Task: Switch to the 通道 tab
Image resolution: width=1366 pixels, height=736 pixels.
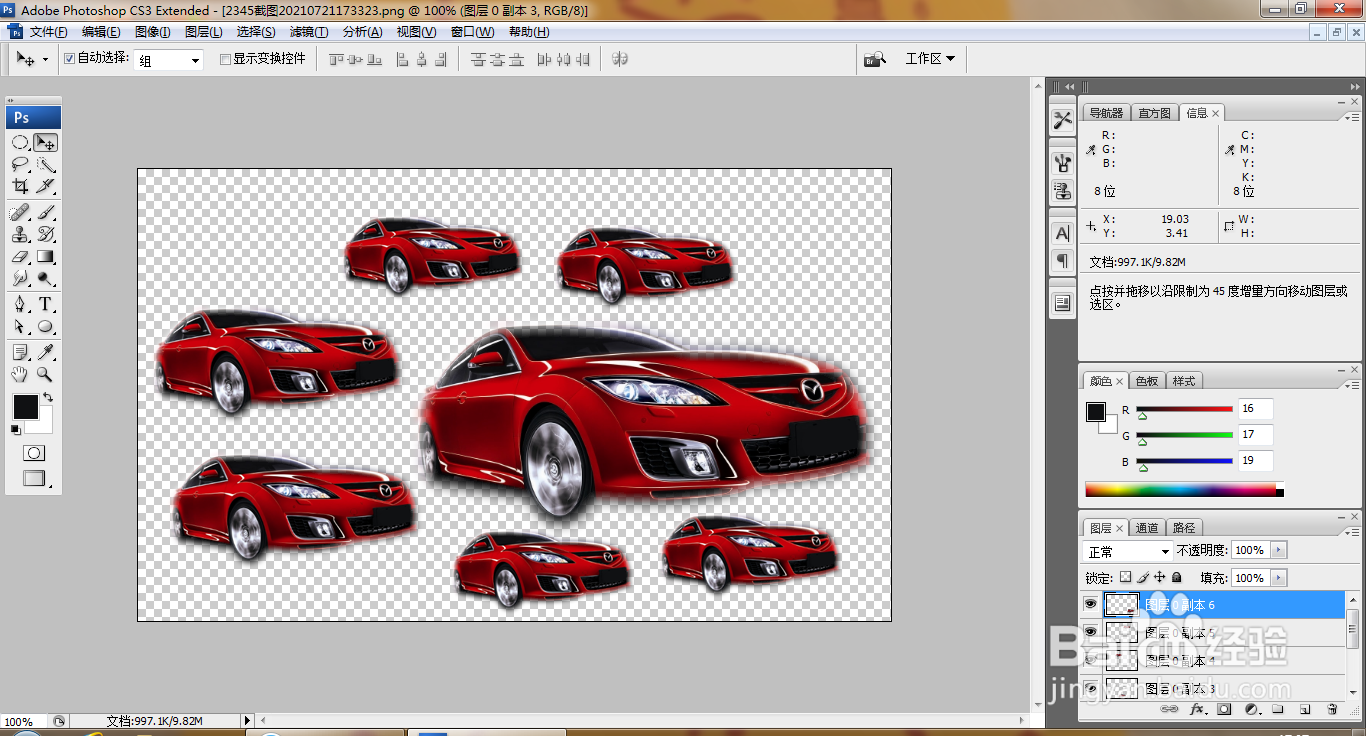Action: click(1147, 528)
